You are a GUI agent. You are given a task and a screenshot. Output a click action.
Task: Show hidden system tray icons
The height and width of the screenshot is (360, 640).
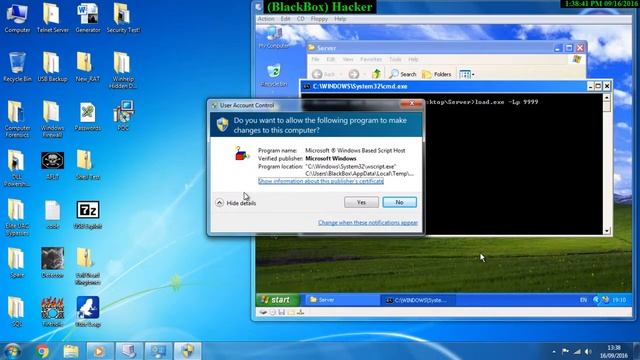click(554, 351)
